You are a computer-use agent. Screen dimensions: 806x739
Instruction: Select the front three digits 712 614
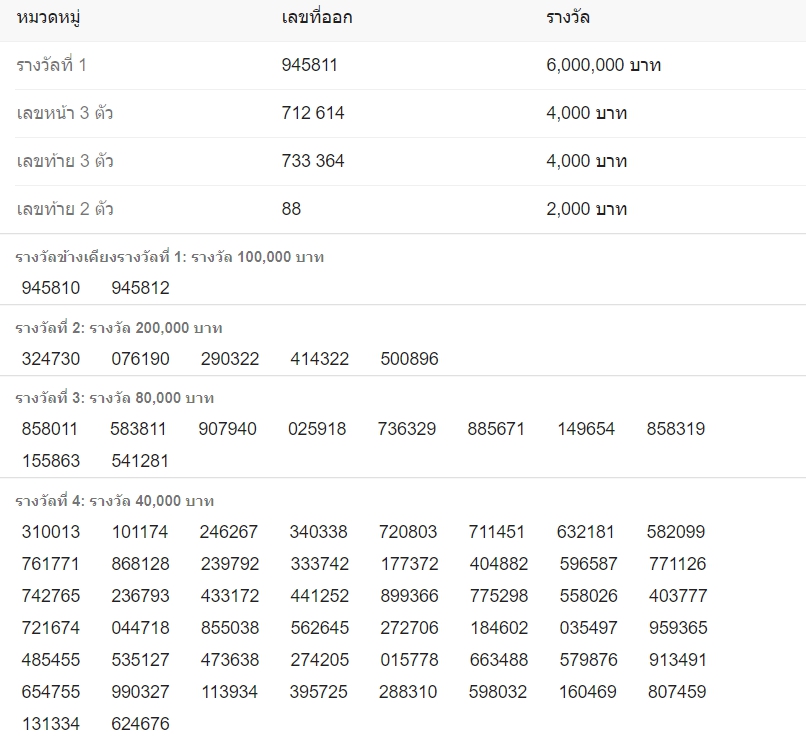tap(313, 113)
